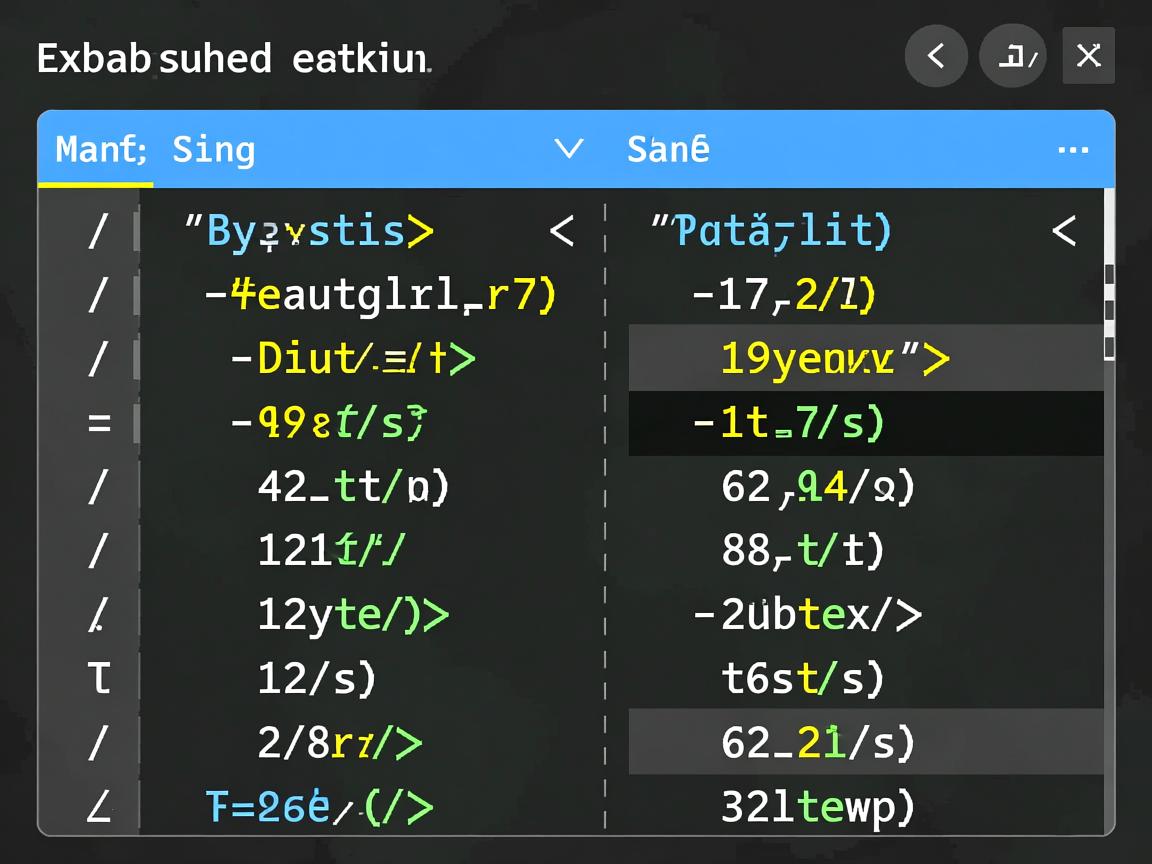This screenshot has height=864, width=1152.
Task: Open the three-dots more options menu
Action: tap(1073, 150)
